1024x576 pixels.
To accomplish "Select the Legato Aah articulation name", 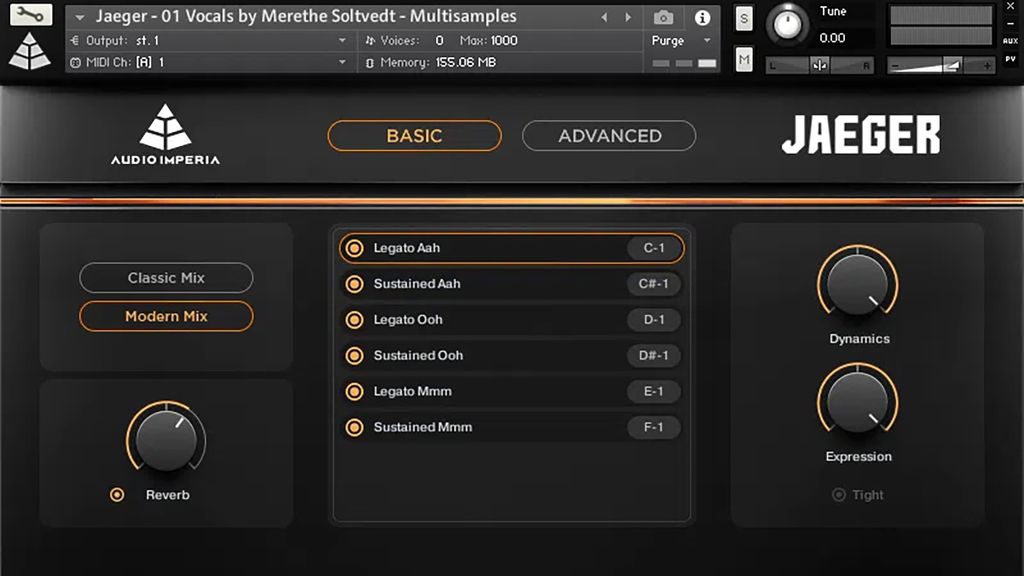I will 406,248.
